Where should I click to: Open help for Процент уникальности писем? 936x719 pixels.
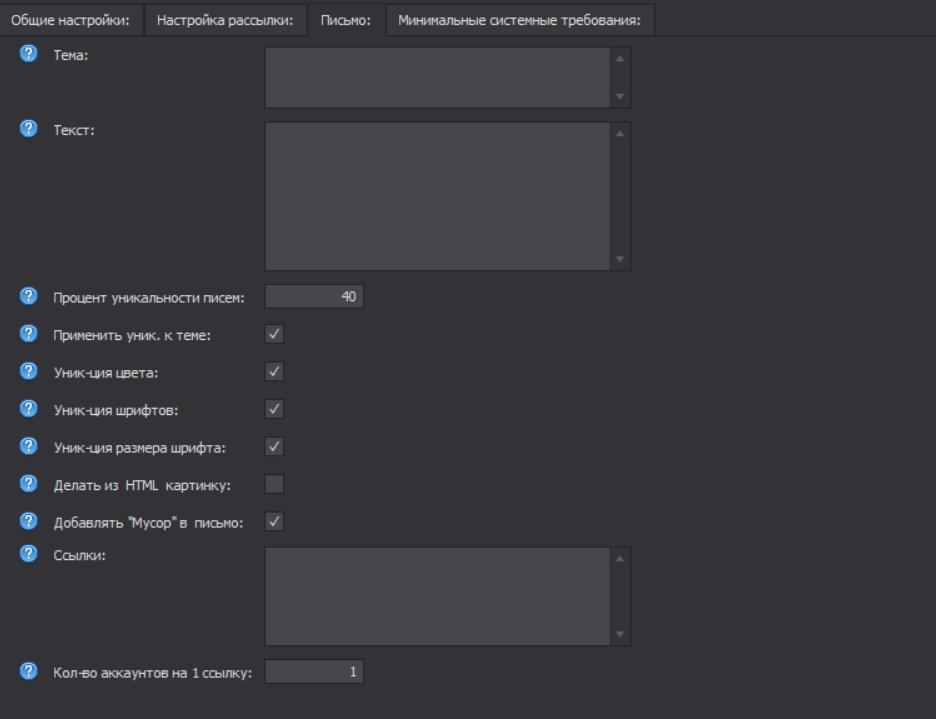pos(27,296)
